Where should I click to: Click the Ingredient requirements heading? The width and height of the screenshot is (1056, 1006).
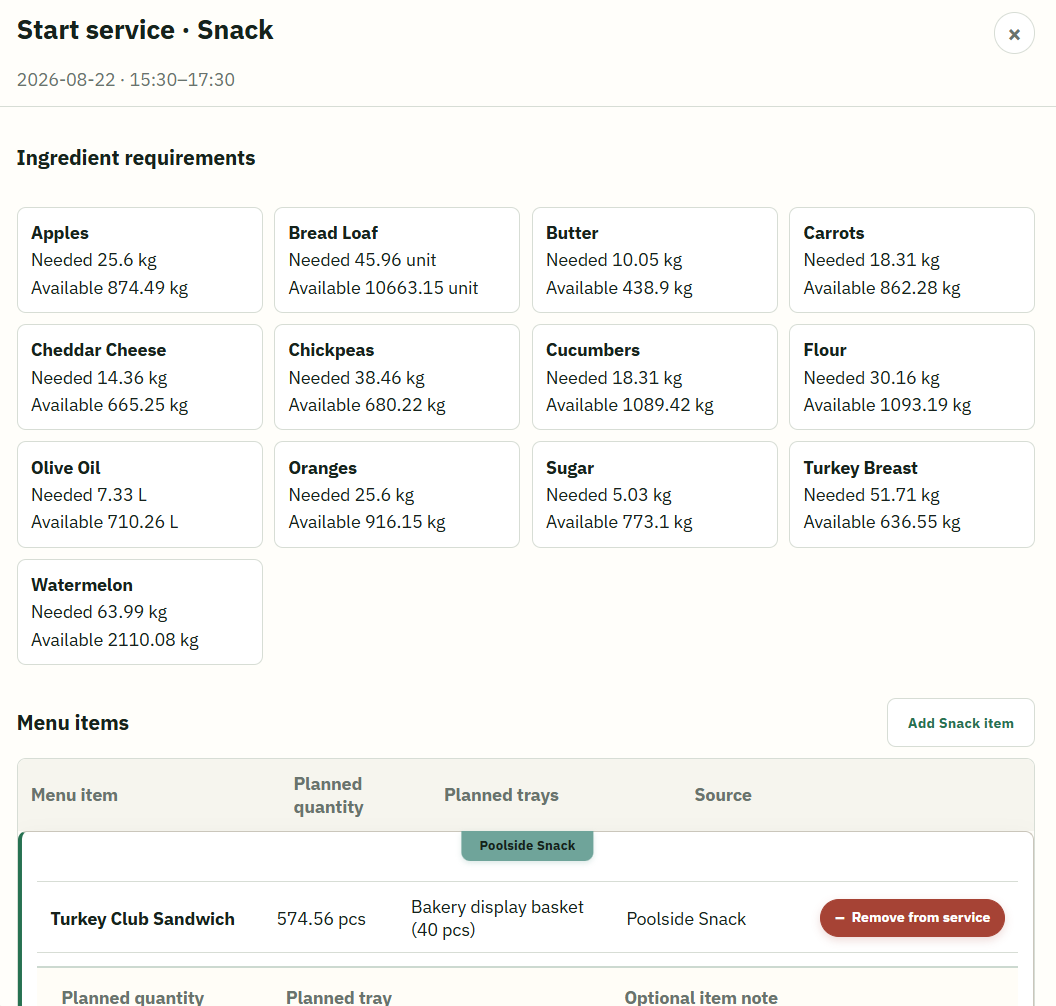(136, 158)
